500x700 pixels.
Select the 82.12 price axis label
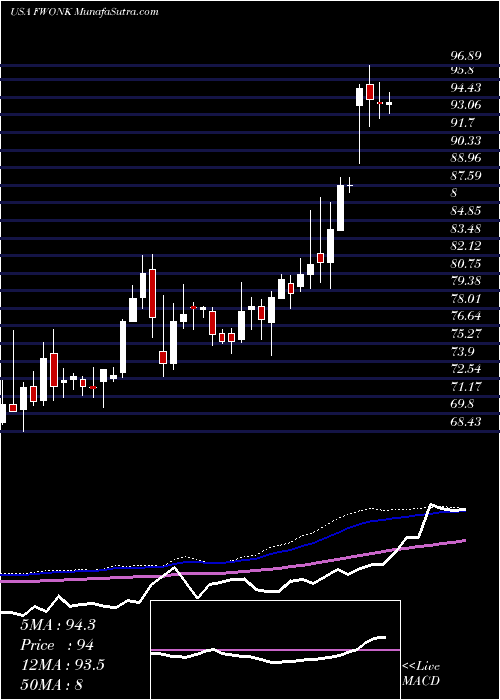pyautogui.click(x=466, y=246)
